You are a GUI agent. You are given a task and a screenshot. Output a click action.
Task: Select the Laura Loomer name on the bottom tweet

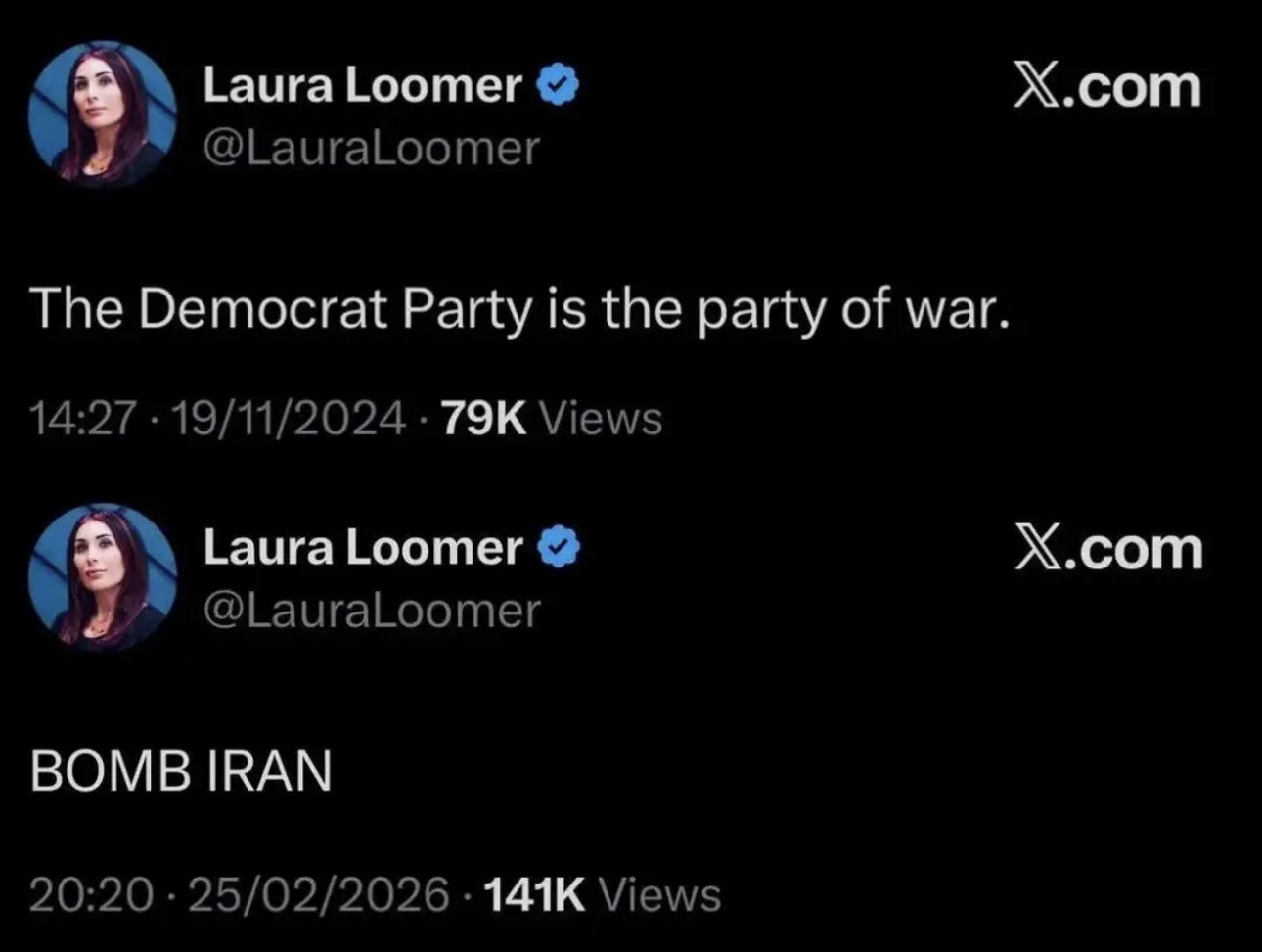point(362,548)
